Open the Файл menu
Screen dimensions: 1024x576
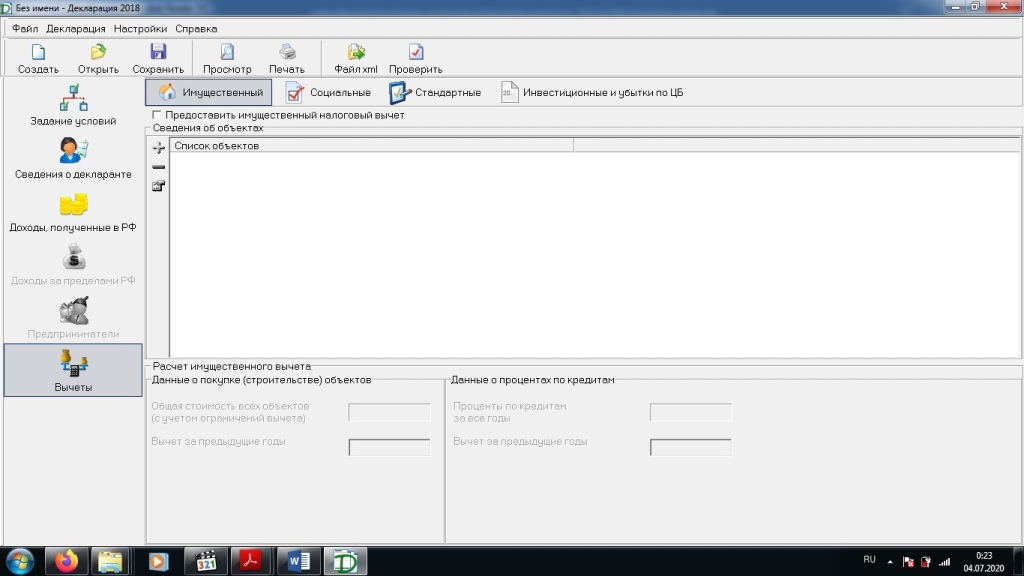(25, 29)
